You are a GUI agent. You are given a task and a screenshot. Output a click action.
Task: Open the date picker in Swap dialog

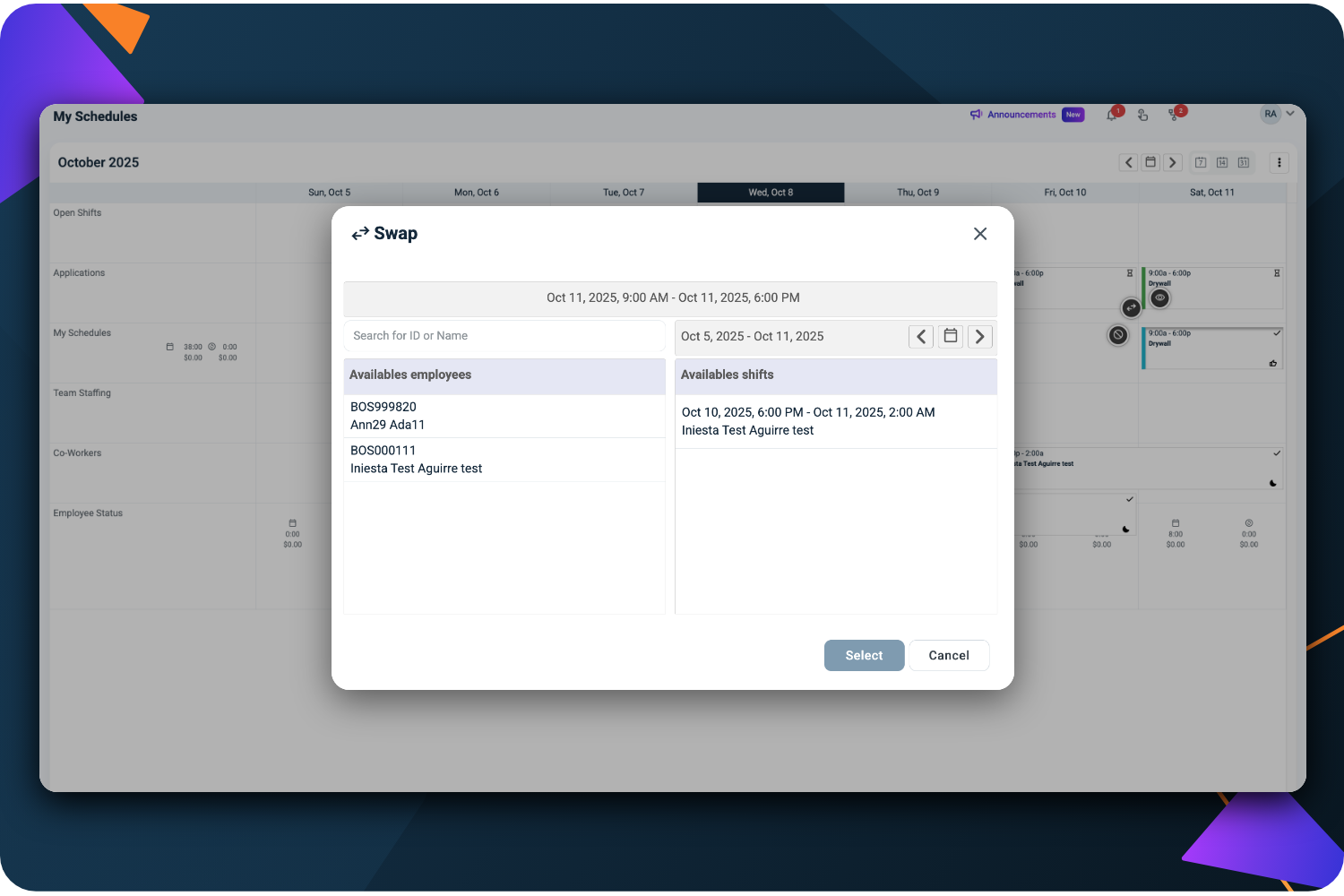point(951,337)
